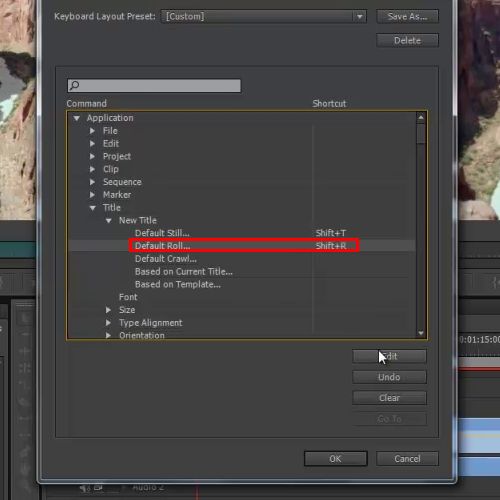The image size is (500, 500).
Task: Expand the File command group
Action: click(92, 131)
